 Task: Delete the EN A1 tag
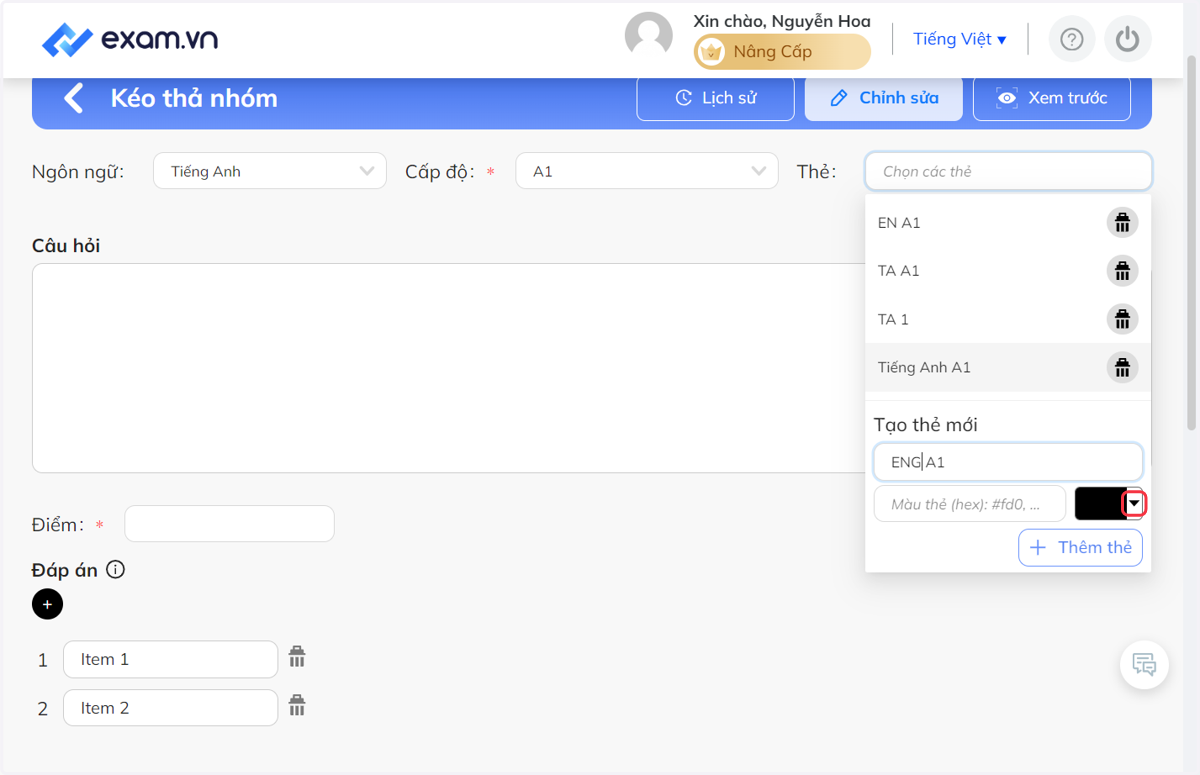pos(1122,223)
